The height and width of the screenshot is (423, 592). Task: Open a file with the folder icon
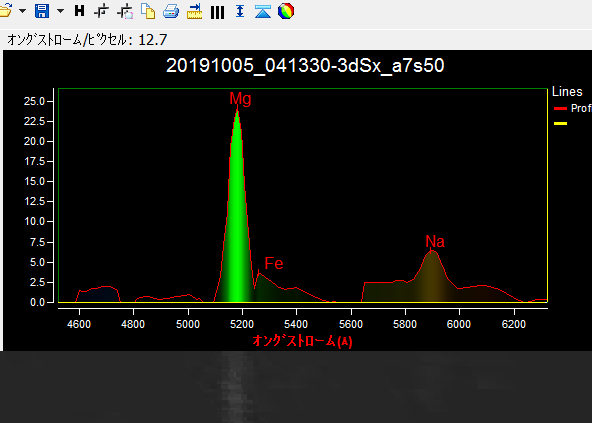pyautogui.click(x=5, y=11)
